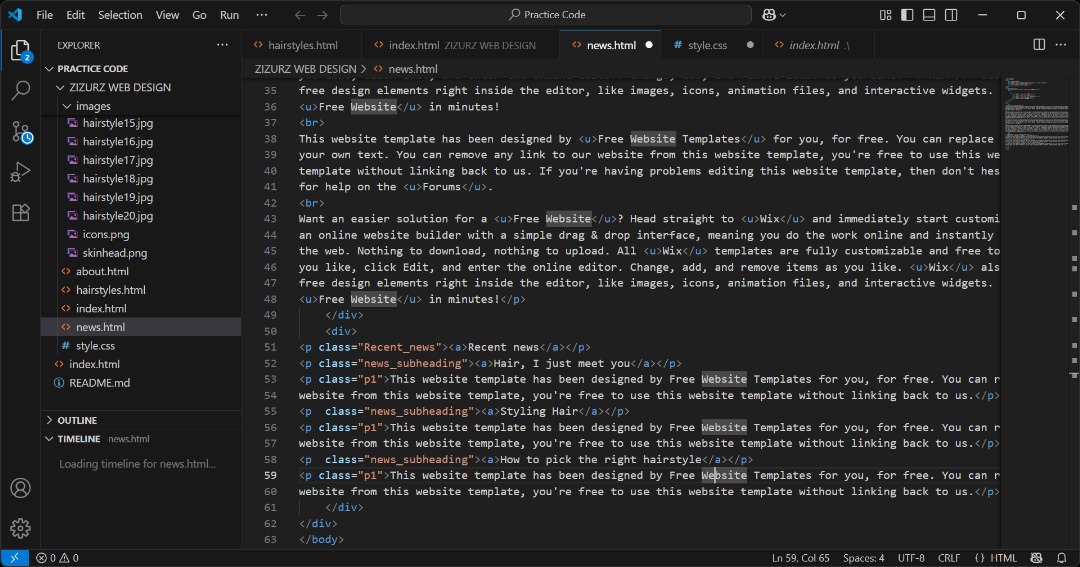Click the Copilot status icon in status bar
The height and width of the screenshot is (567, 1080).
(x=1036, y=558)
